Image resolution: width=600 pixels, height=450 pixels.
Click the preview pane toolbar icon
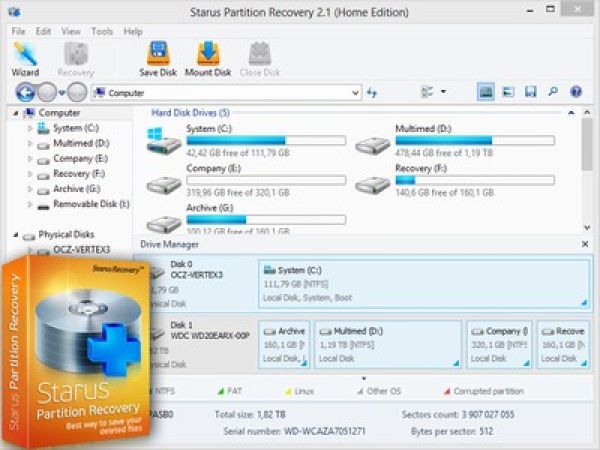coord(508,92)
